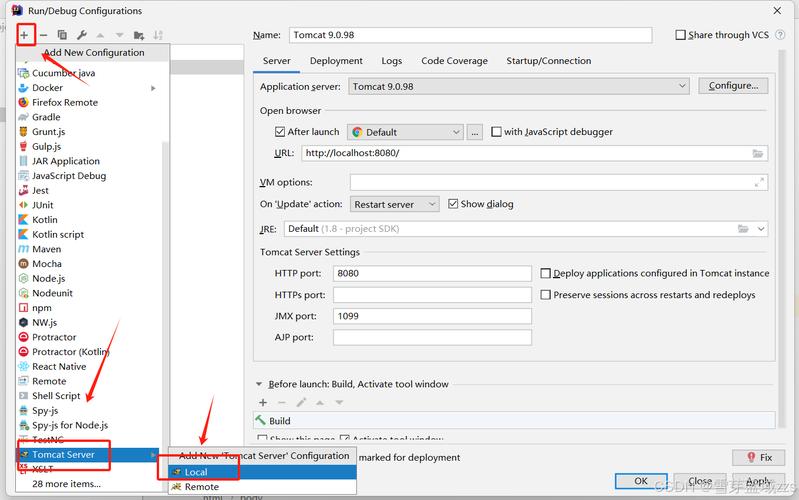Viewport: 799px width, 500px height.
Task: Click the Sort Configurations icon
Action: click(x=158, y=35)
